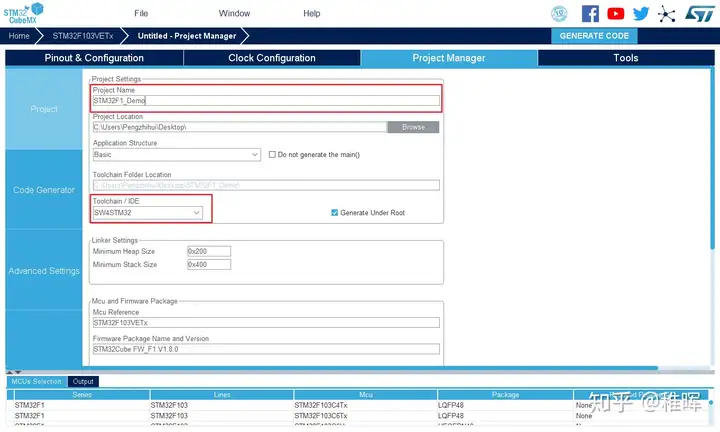Select the STM32F103VETx breadcrumb
The image size is (720, 432).
(x=83, y=36)
